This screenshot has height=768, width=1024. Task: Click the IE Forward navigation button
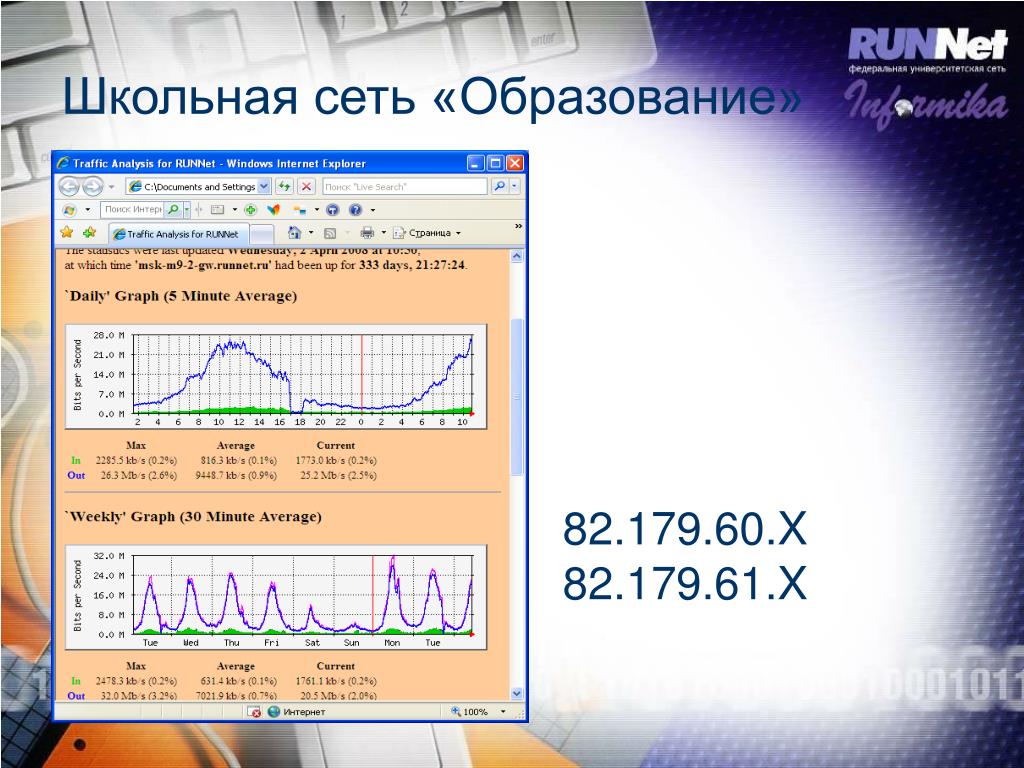(x=92, y=187)
